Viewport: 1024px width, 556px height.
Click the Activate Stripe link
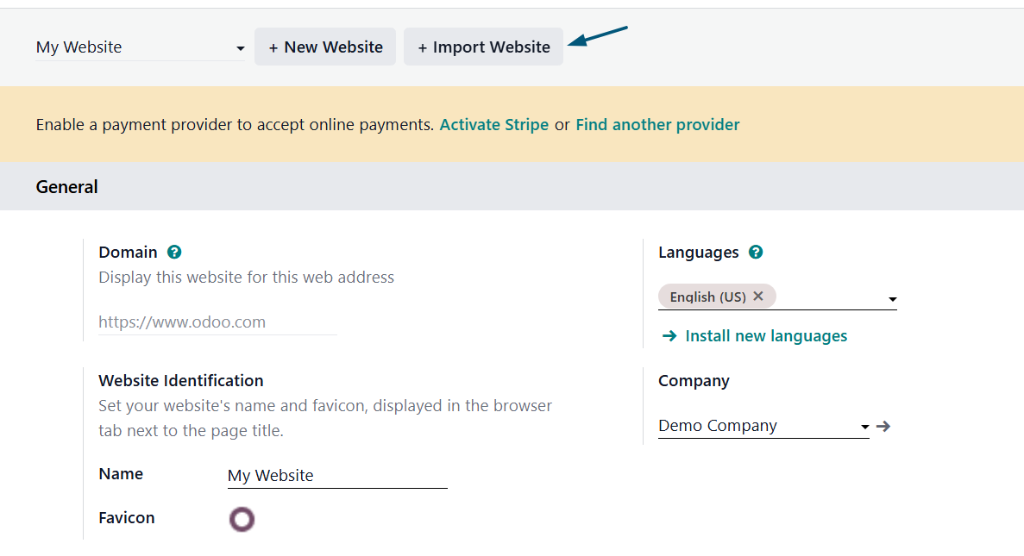(494, 125)
